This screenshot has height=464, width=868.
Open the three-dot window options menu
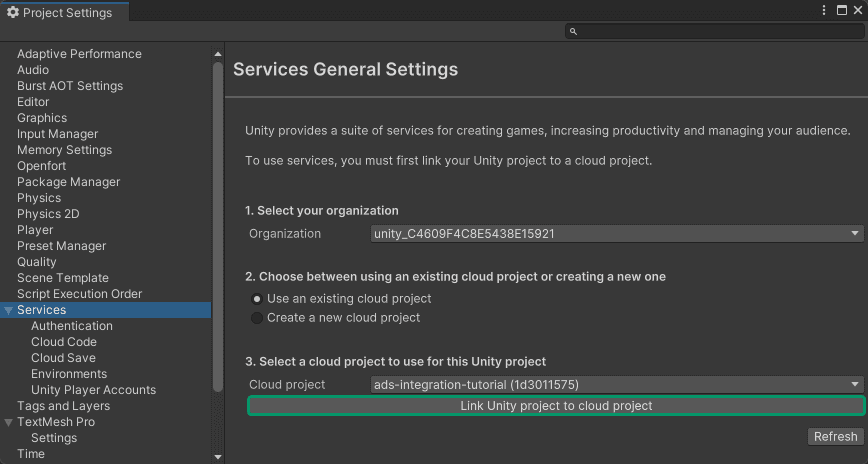coord(824,10)
